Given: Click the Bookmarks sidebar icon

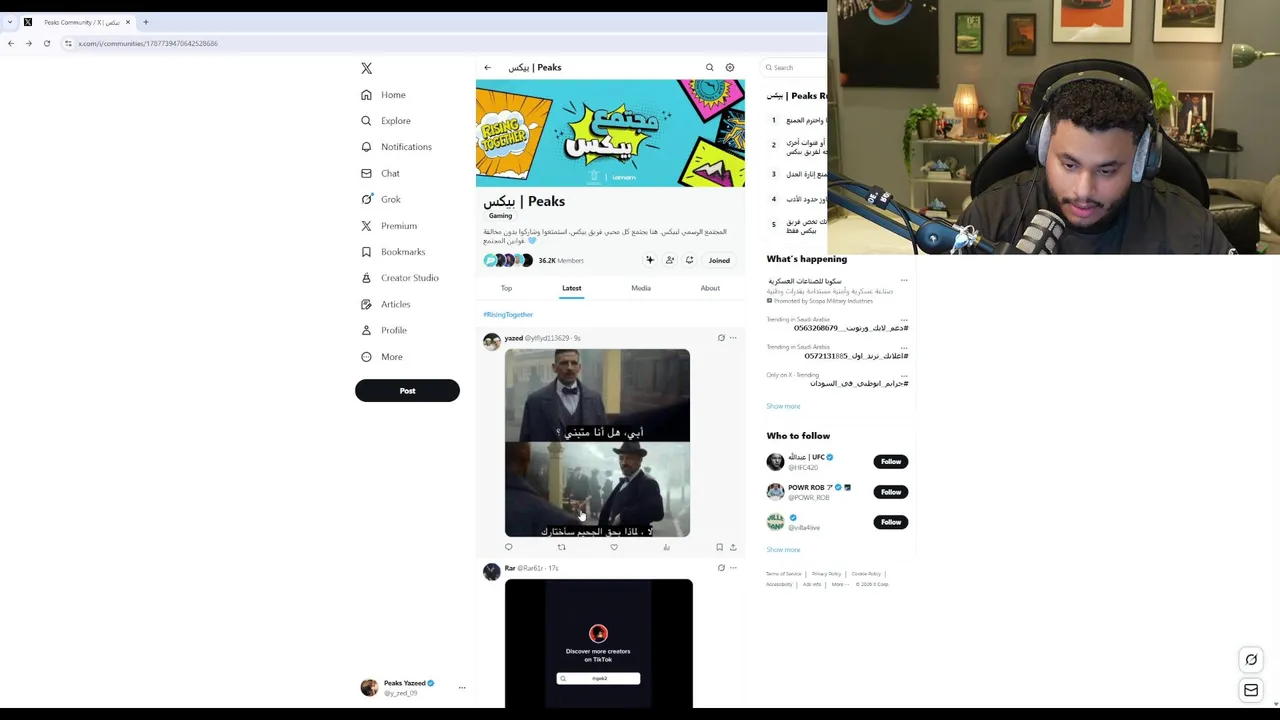Looking at the screenshot, I should (366, 252).
